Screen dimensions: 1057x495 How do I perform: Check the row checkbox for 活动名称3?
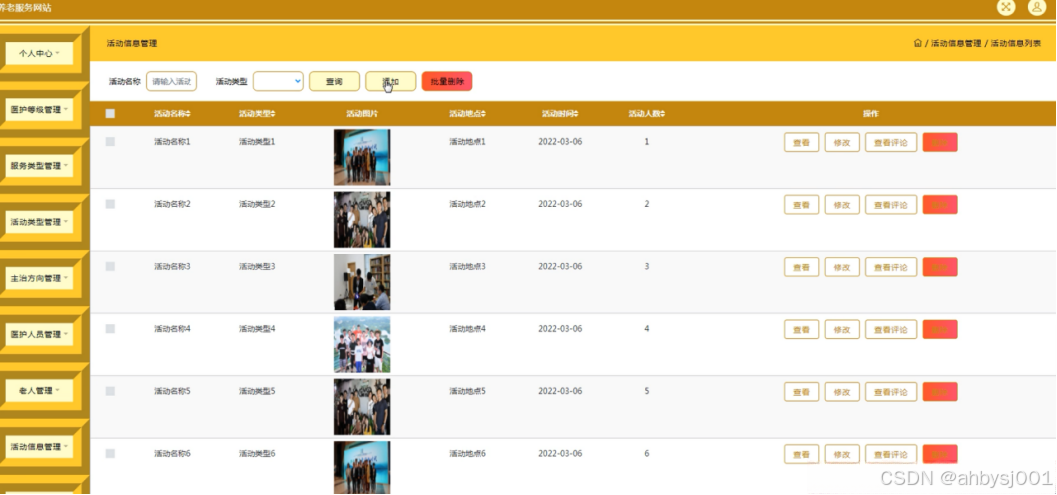(x=111, y=266)
